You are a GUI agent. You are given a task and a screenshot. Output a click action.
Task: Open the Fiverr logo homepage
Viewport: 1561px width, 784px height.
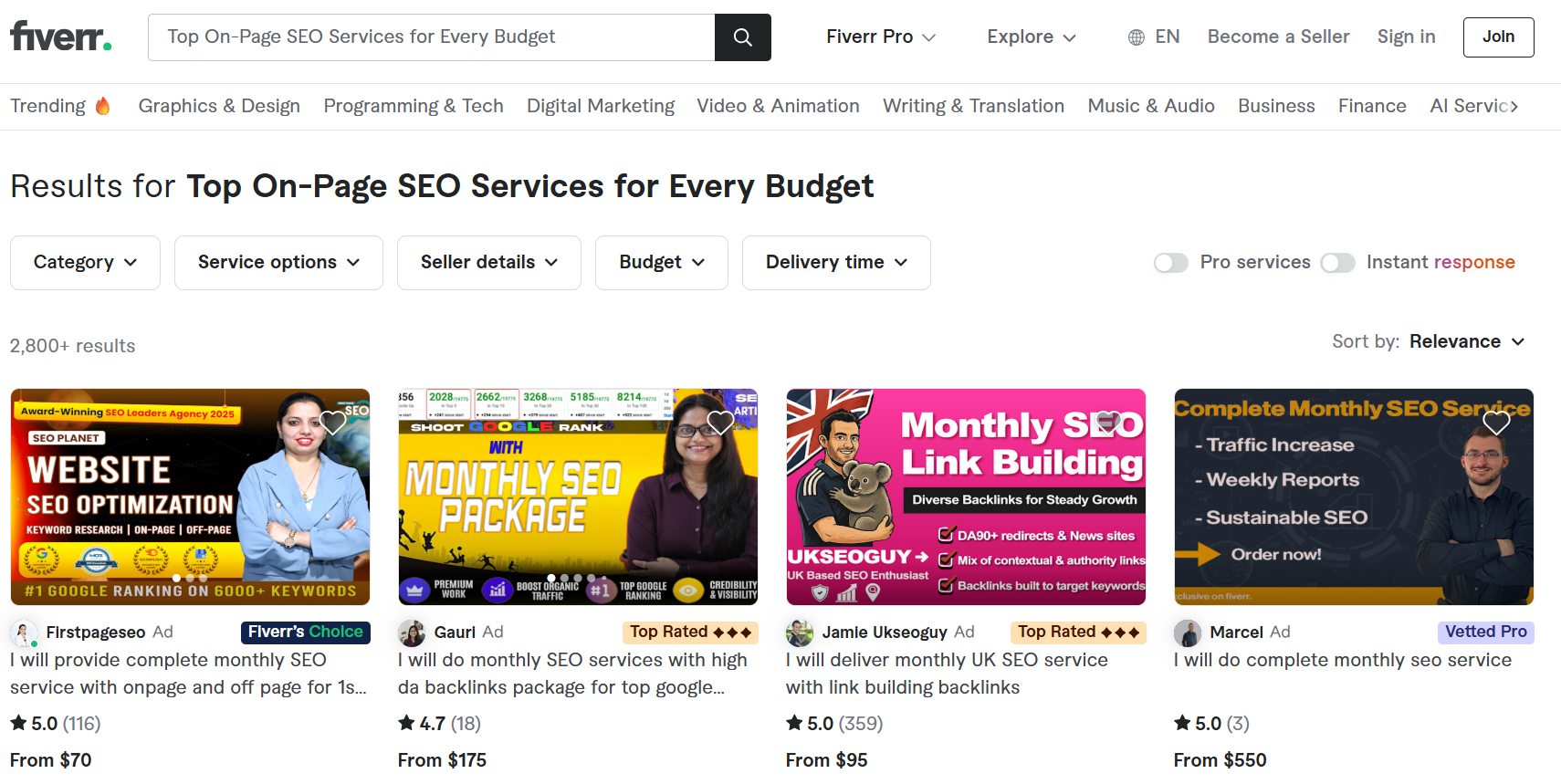[60, 37]
